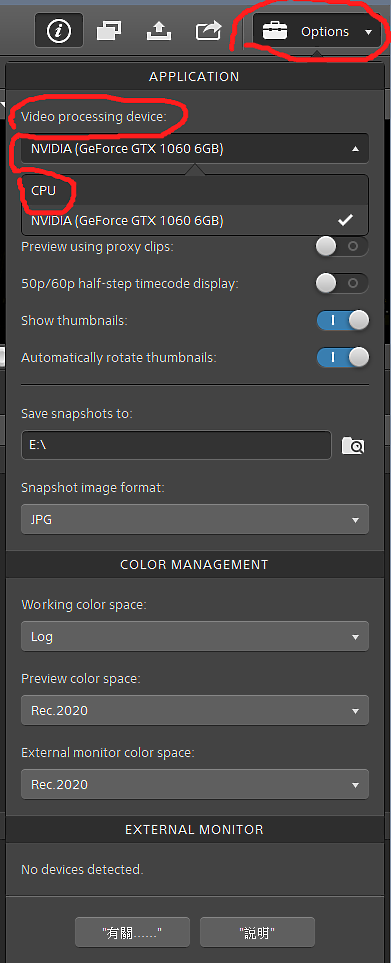Expand the Working color space Log dropdown
Image resolution: width=391 pixels, height=963 pixels.
[195, 636]
